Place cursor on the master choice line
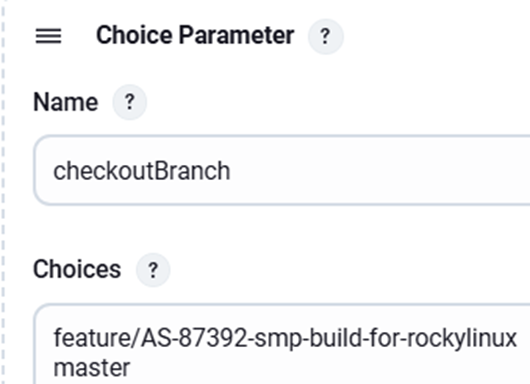 coord(92,368)
